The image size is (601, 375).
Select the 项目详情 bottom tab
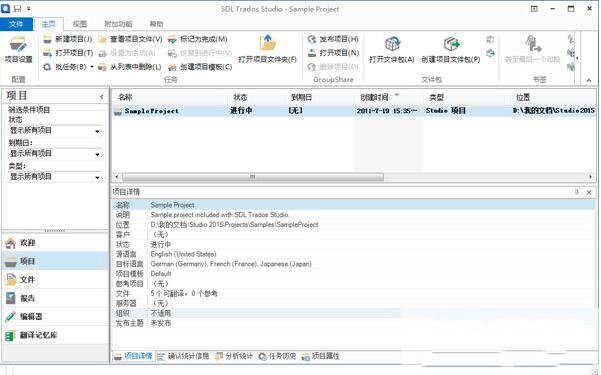click(x=133, y=356)
